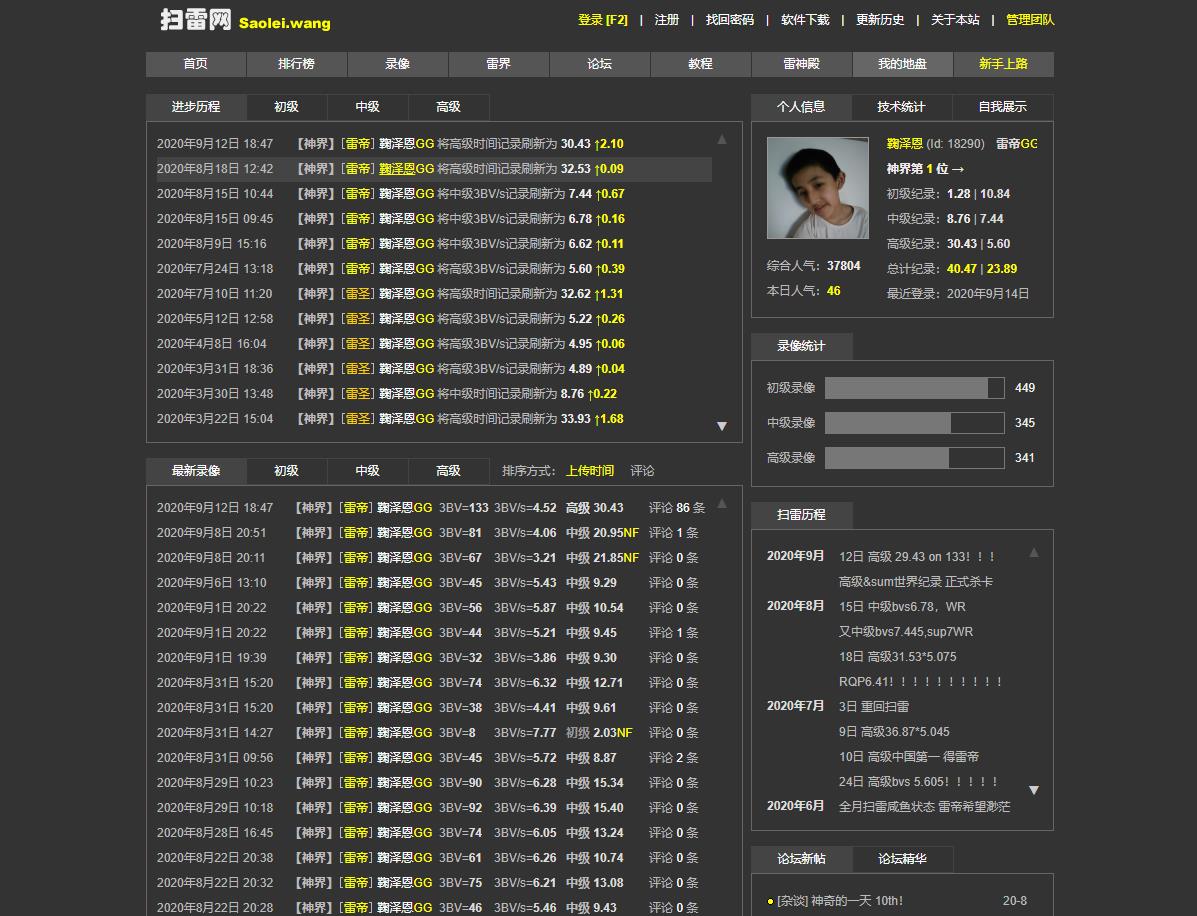
Task: Go to the 论坛 forum page
Action: click(599, 64)
